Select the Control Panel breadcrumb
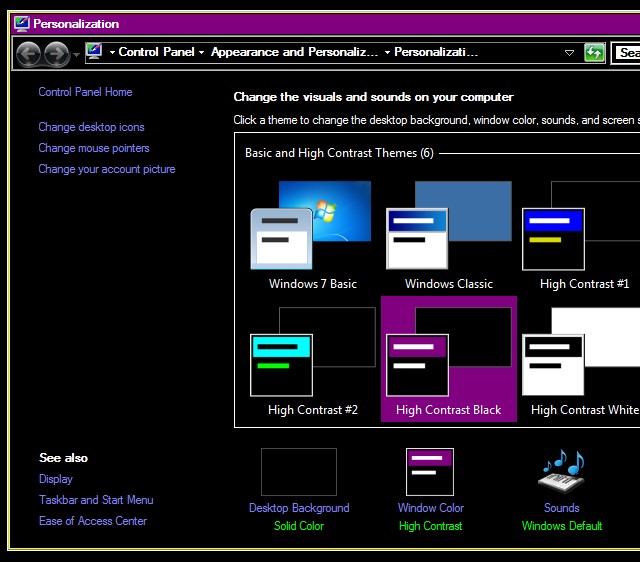This screenshot has height=562, width=640. 156,52
